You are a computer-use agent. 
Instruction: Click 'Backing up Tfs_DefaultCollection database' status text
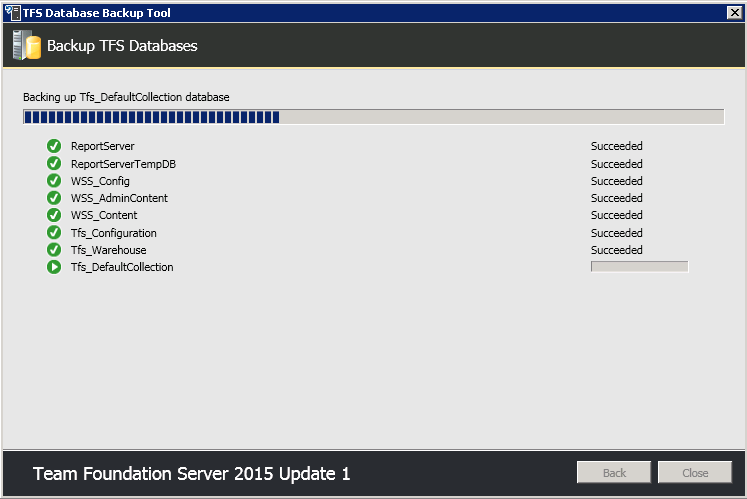pyautogui.click(x=126, y=97)
